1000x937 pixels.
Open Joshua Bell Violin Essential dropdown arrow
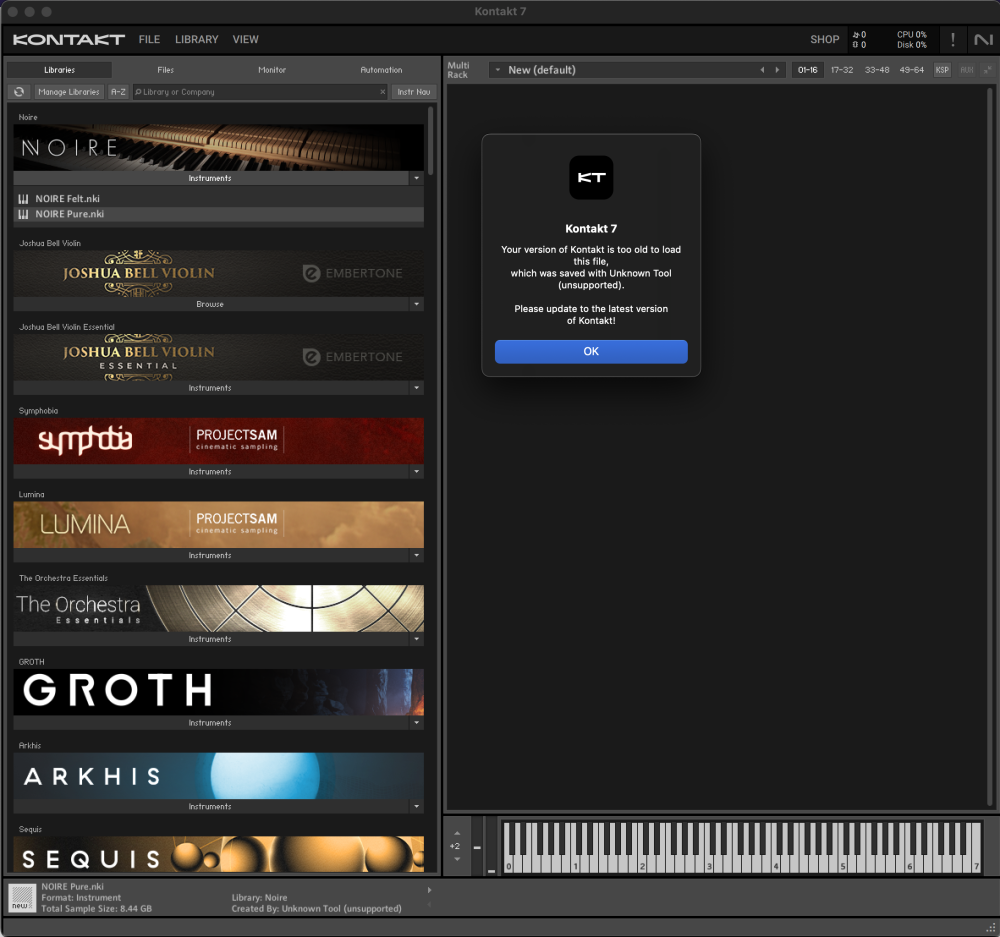(x=416, y=388)
